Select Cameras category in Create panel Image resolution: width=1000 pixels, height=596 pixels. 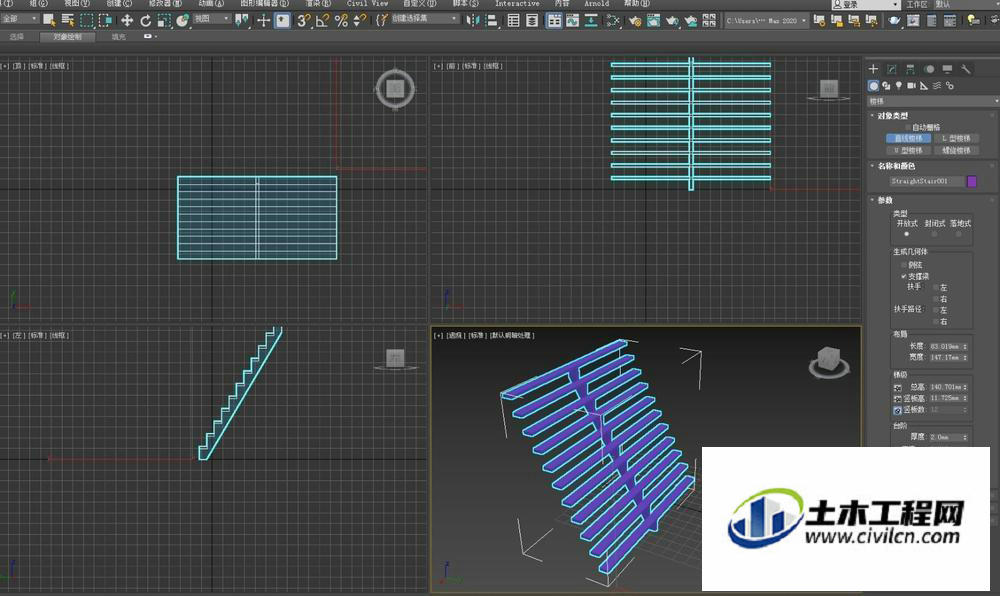(x=911, y=85)
